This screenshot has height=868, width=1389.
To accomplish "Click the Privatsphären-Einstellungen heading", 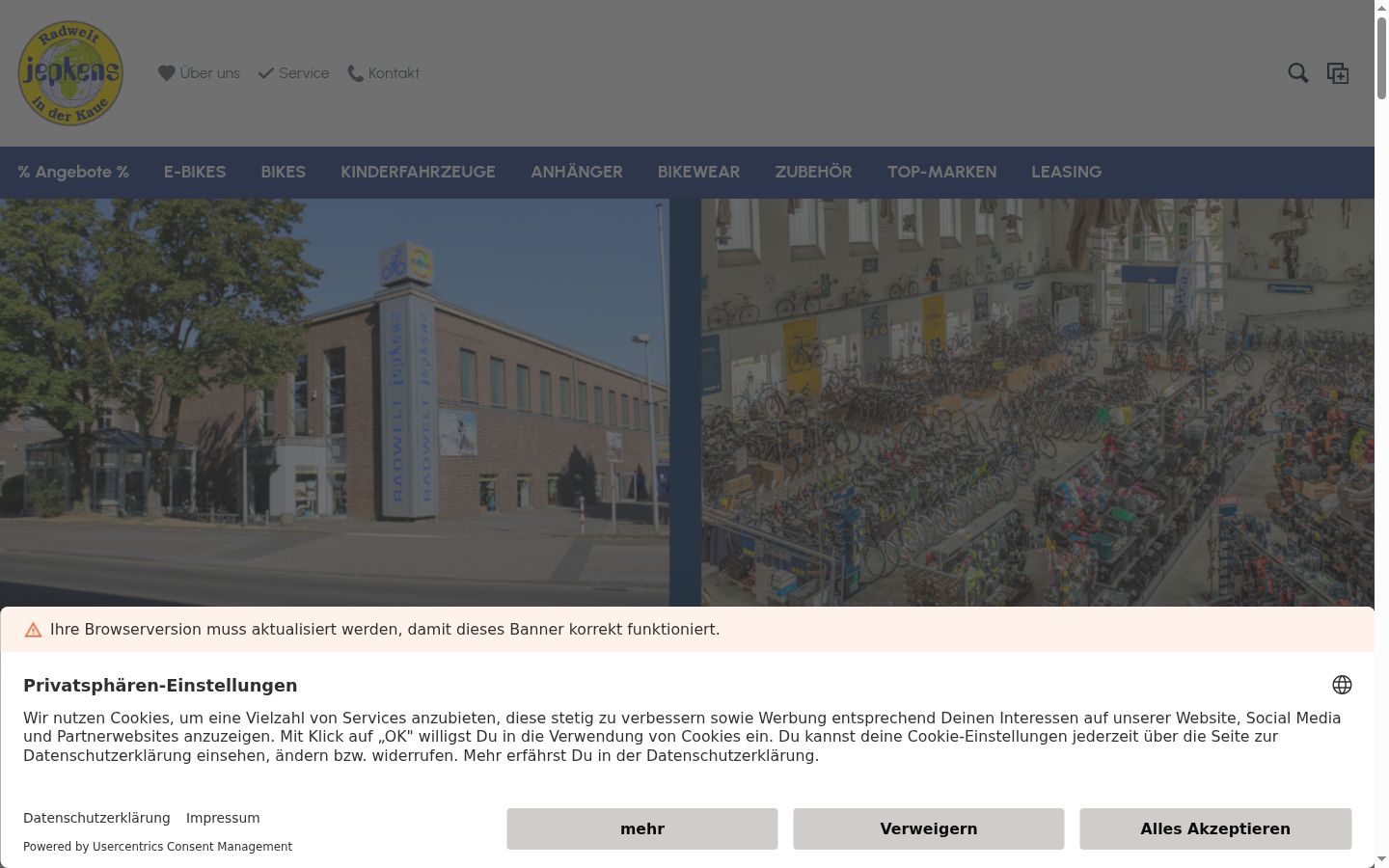I will [x=160, y=686].
